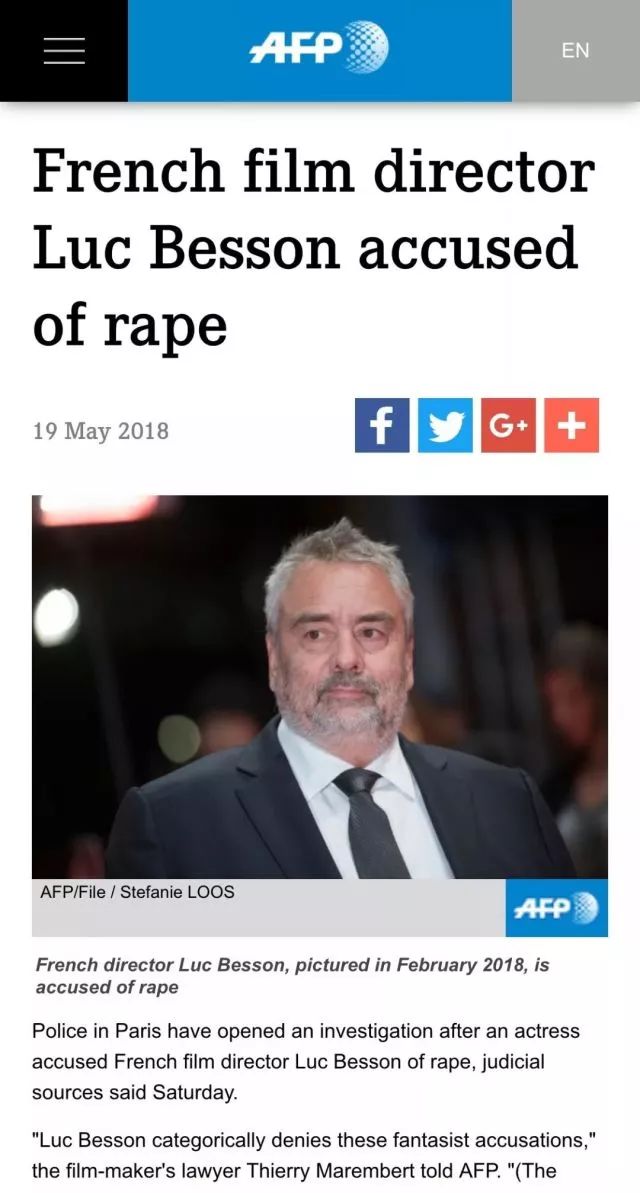The height and width of the screenshot is (1193, 640).
Task: Click the blue AFP header bar
Action: coord(320,50)
